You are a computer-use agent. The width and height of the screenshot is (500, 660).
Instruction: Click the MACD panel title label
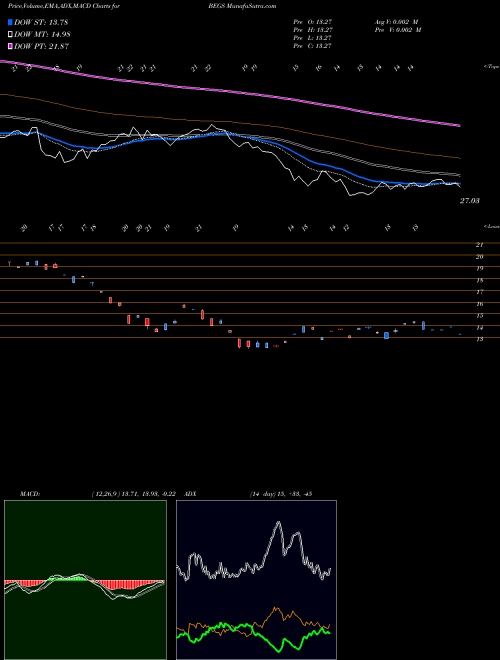click(x=29, y=494)
